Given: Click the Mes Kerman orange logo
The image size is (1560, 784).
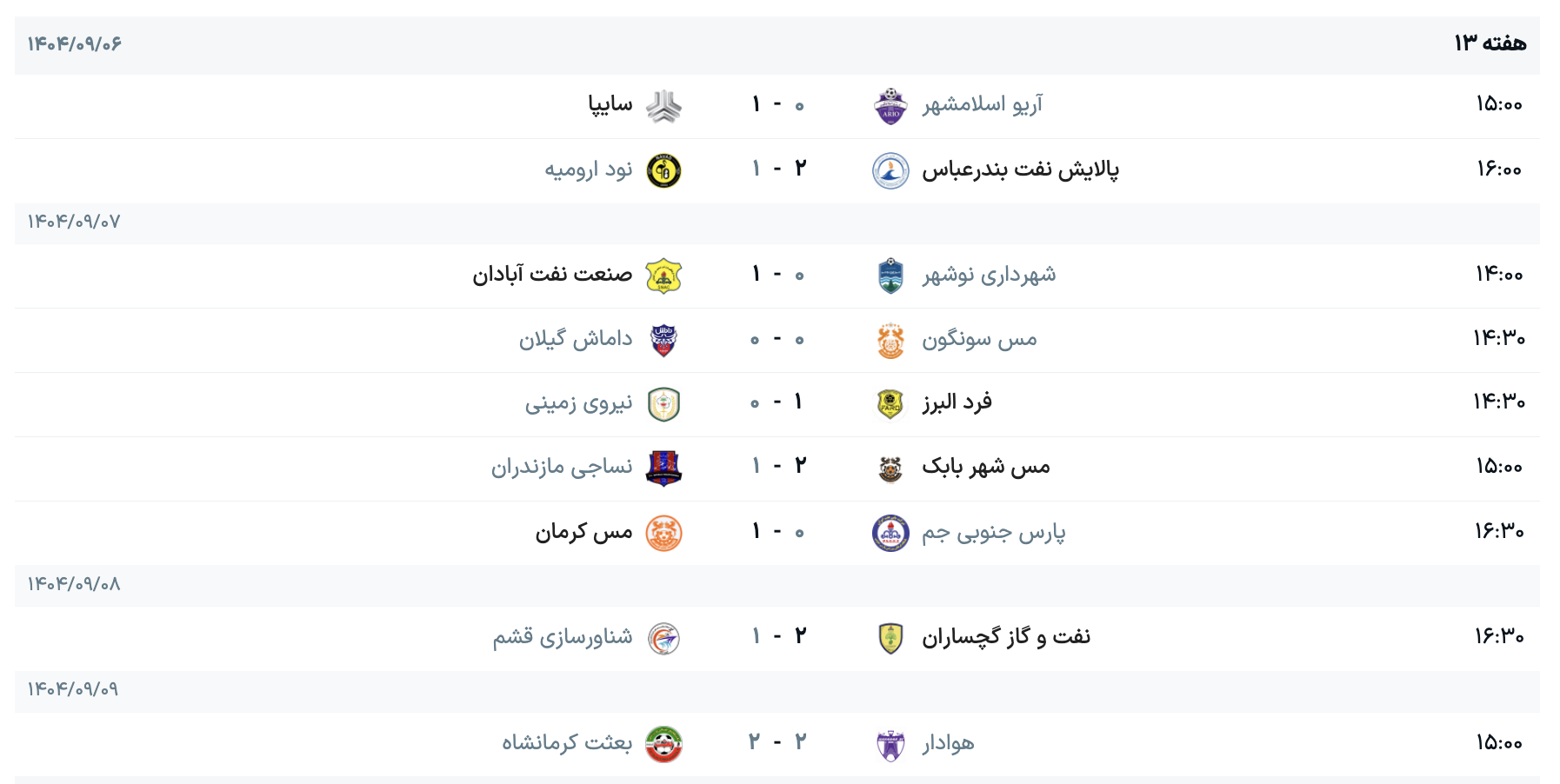Looking at the screenshot, I should pyautogui.click(x=663, y=533).
